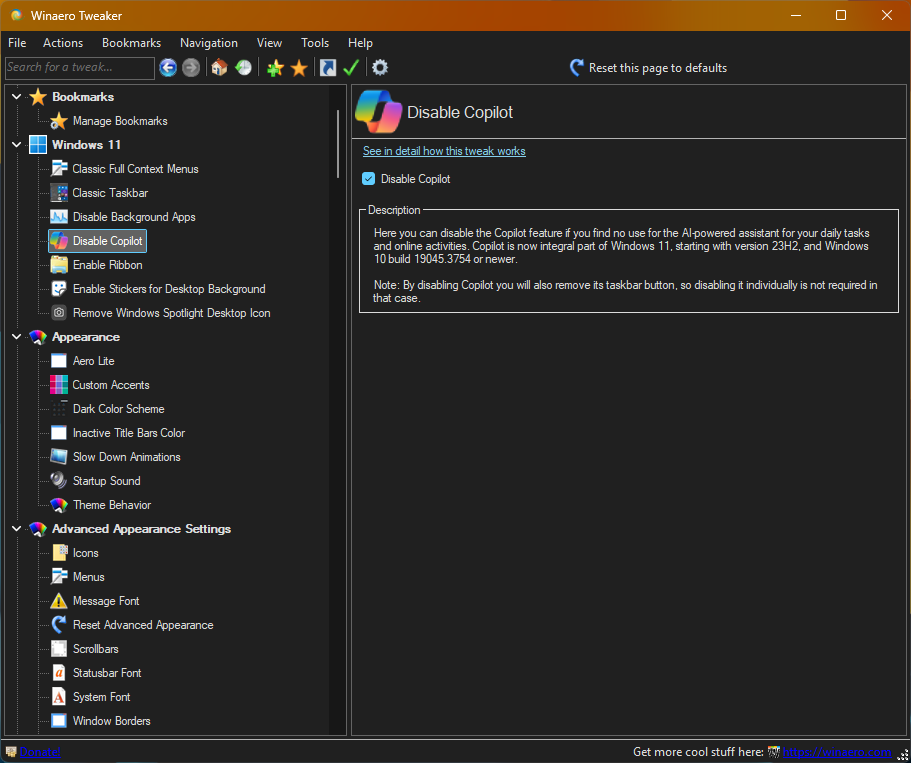Open the Navigation menu
This screenshot has width=911, height=763.
pos(209,43)
